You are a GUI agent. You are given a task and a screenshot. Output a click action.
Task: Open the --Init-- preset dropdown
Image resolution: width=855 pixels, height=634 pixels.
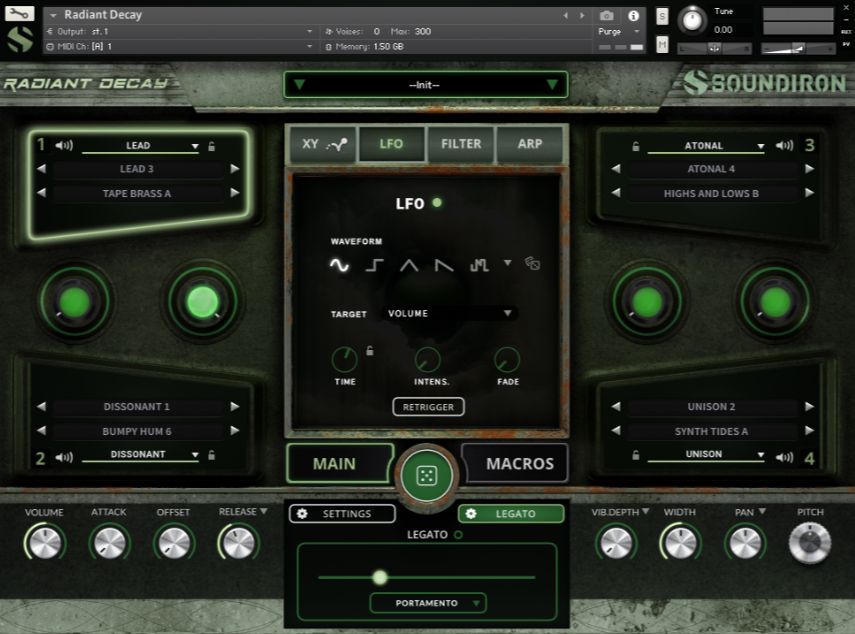click(x=426, y=84)
